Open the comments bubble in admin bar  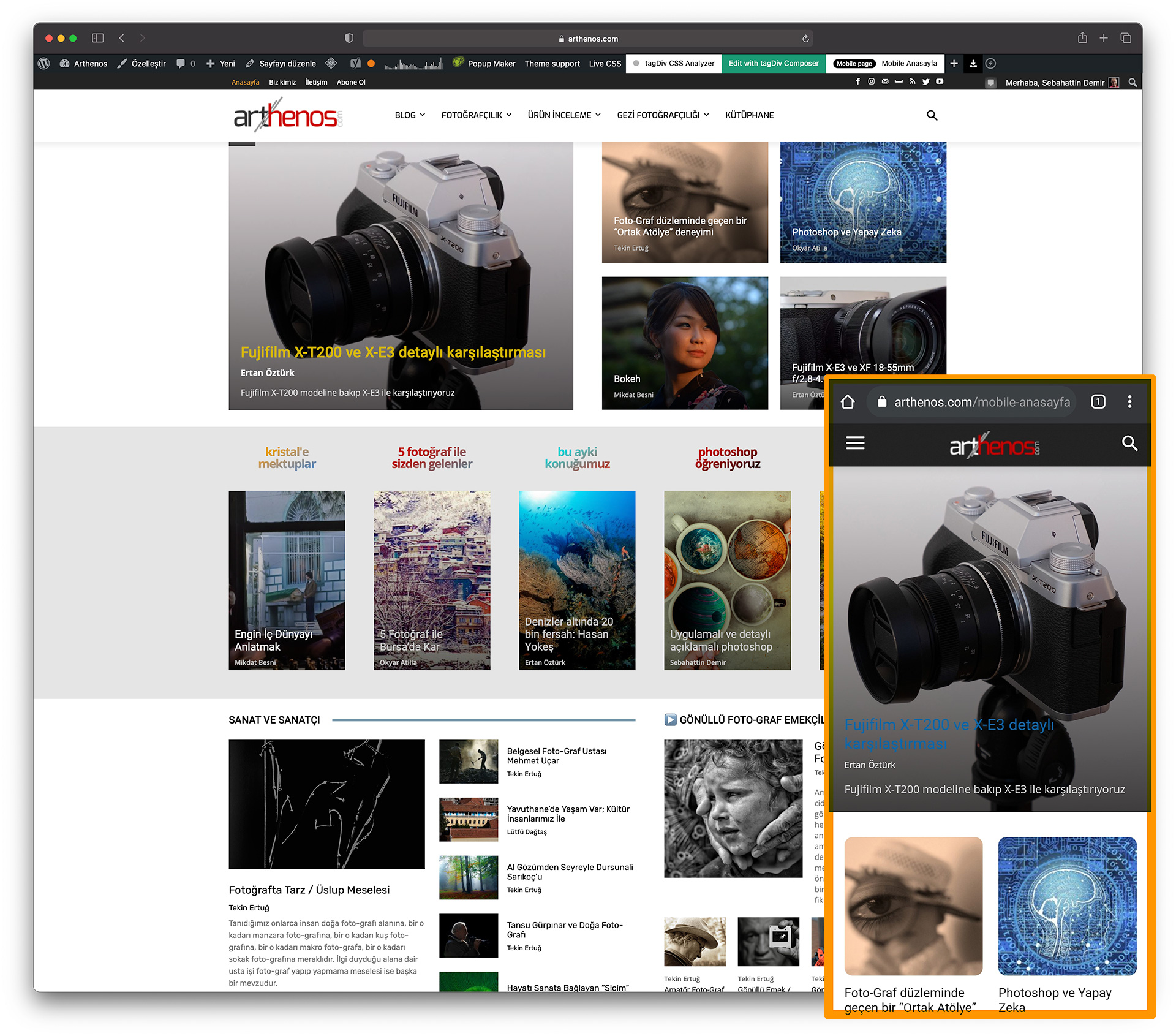[x=186, y=63]
